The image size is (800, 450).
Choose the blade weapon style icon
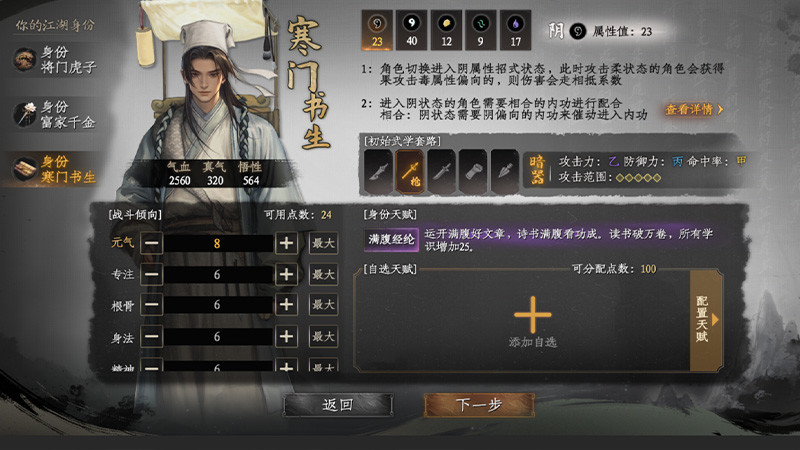(378, 171)
